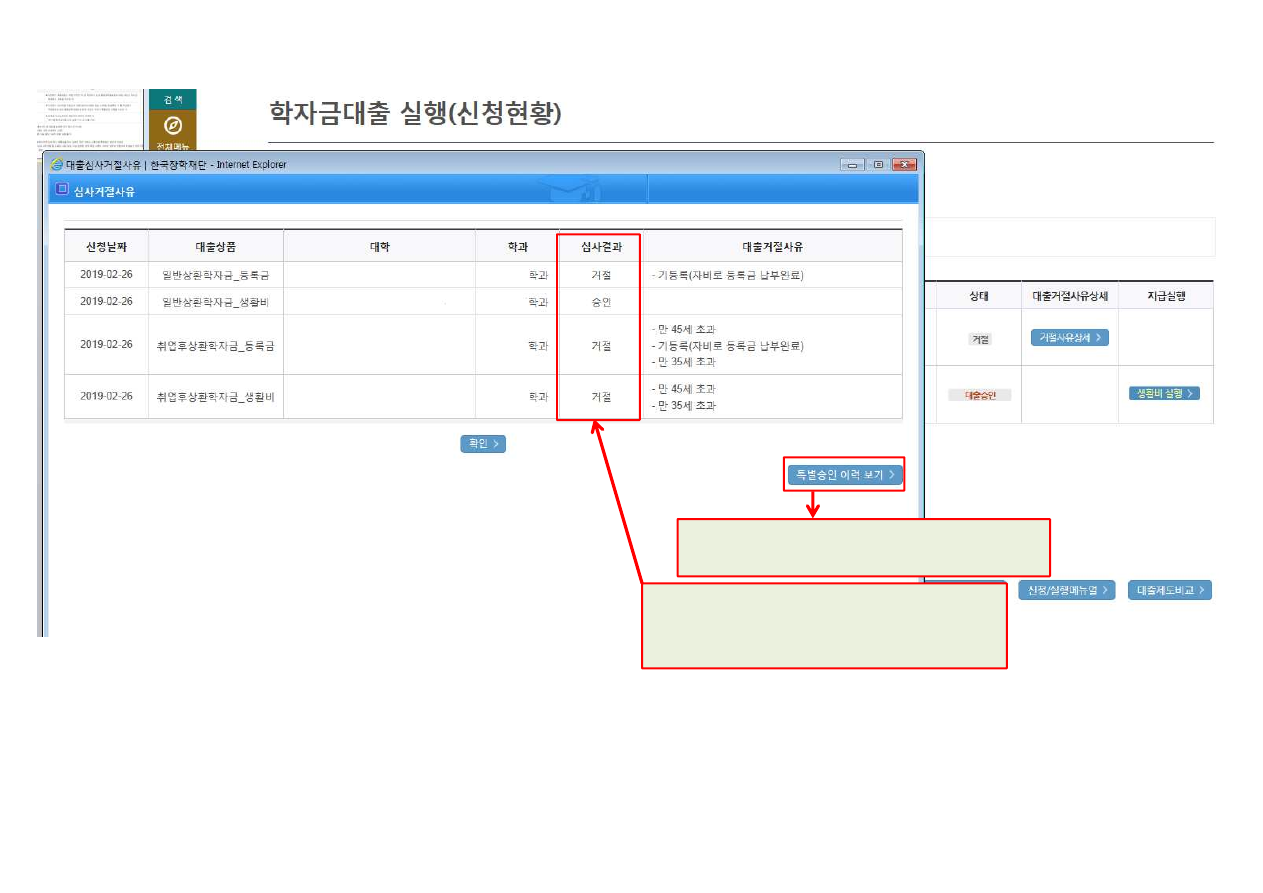Close the 대출심사거절사유 popup window
Image resolution: width=1263 pixels, height=893 pixels.
coord(904,164)
